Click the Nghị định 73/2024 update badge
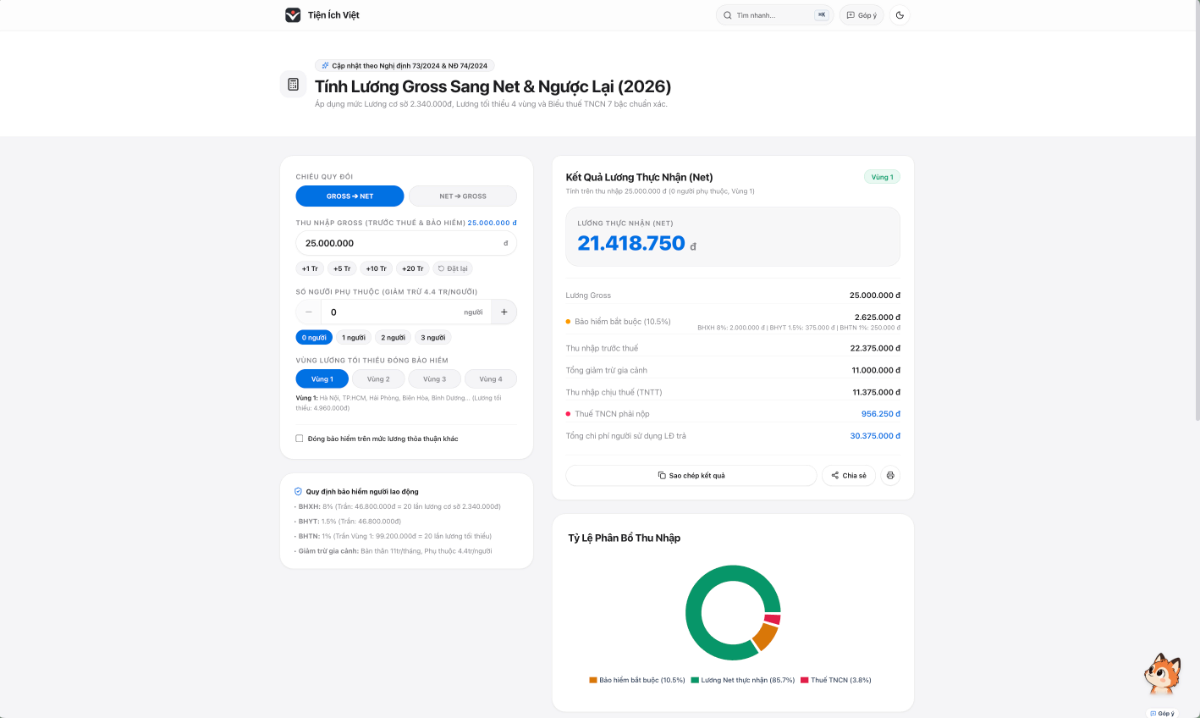1200x718 pixels. tap(404, 65)
